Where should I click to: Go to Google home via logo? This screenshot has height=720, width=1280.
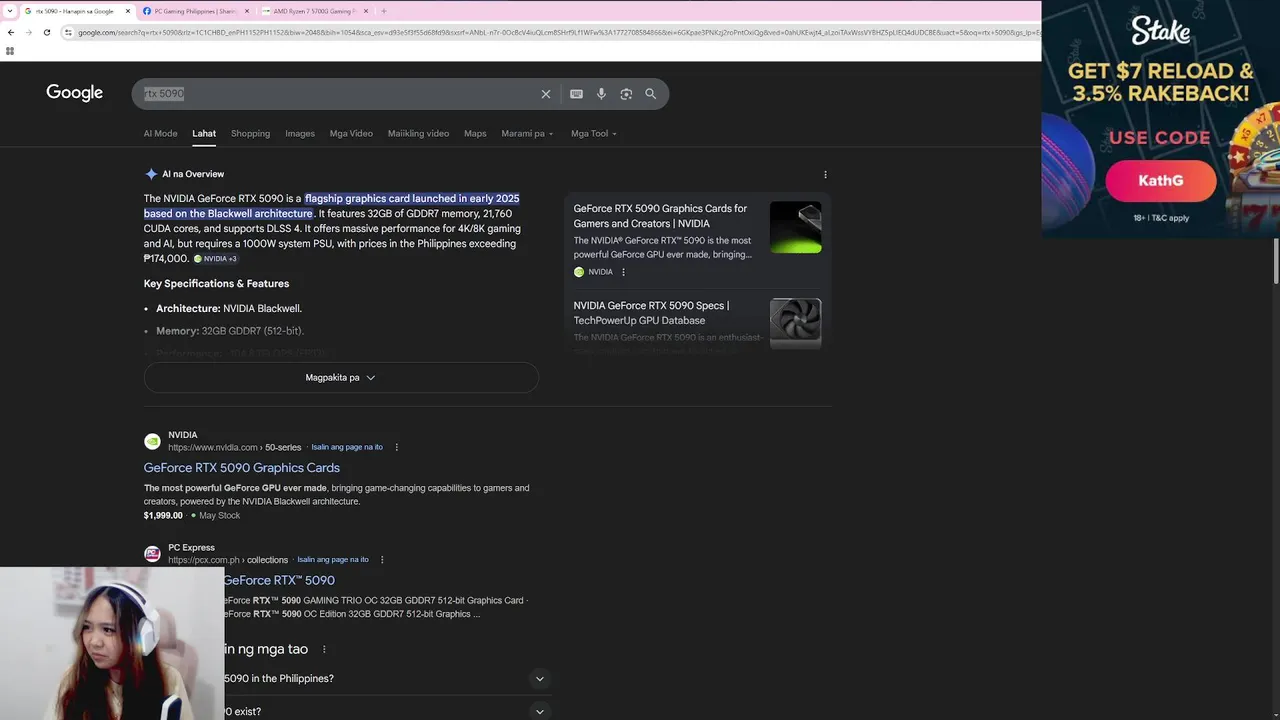[x=74, y=93]
